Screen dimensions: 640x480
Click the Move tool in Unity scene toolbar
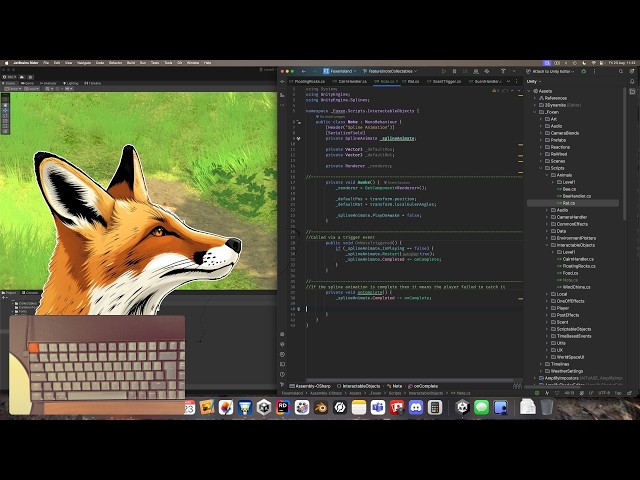[5, 110]
